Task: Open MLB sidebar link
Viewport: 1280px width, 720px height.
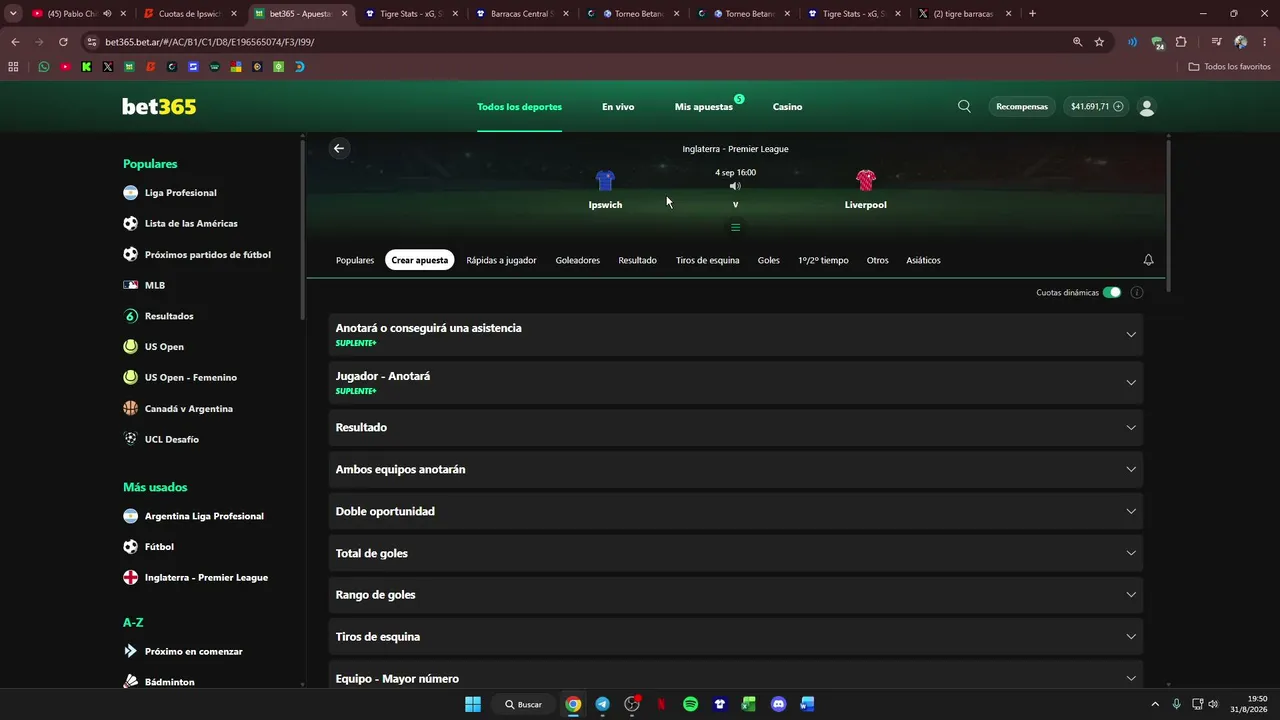Action: [155, 285]
